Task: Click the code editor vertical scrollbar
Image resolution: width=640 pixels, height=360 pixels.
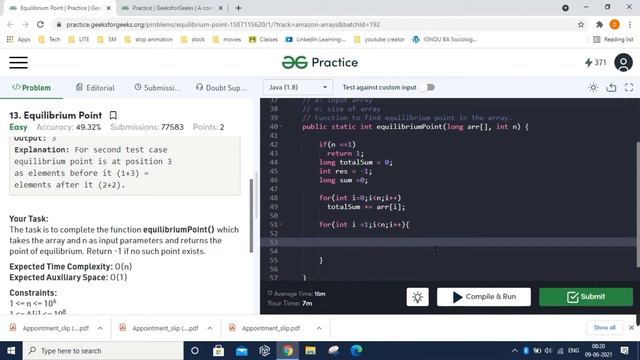Action: (638, 204)
